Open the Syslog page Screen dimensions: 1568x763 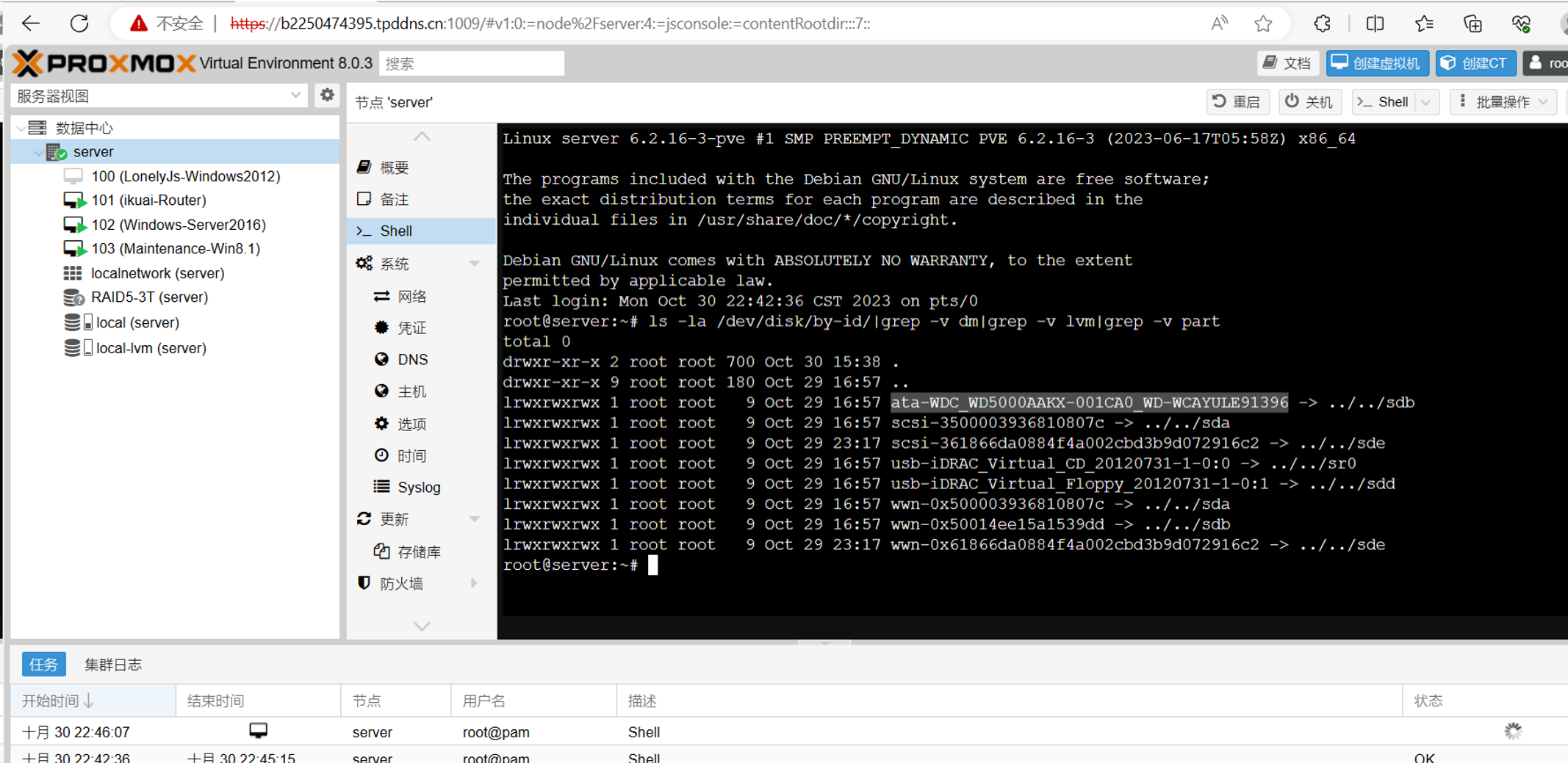click(x=418, y=488)
